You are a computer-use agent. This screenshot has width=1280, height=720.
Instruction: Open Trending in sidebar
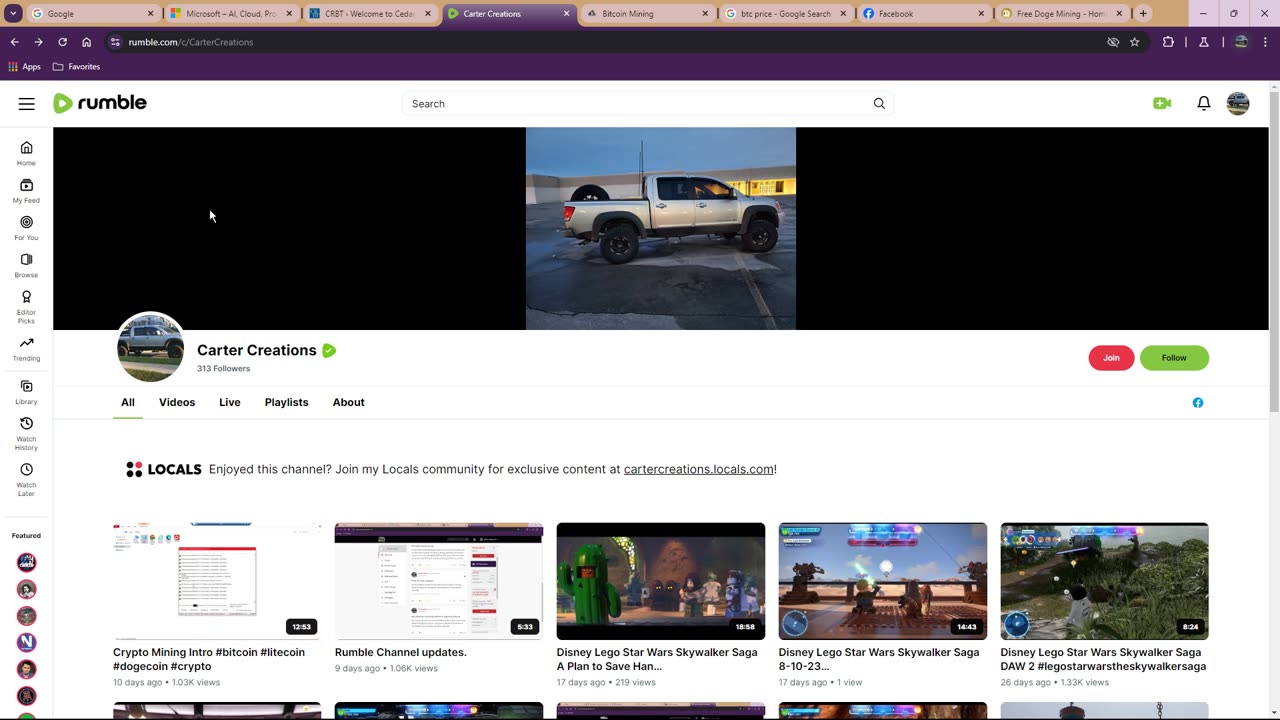pos(26,349)
